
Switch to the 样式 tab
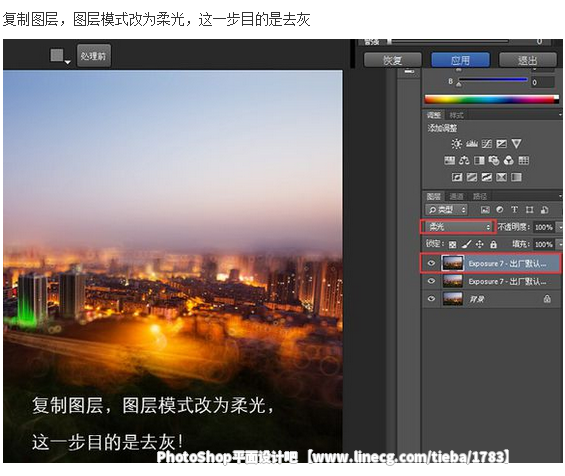456,115
